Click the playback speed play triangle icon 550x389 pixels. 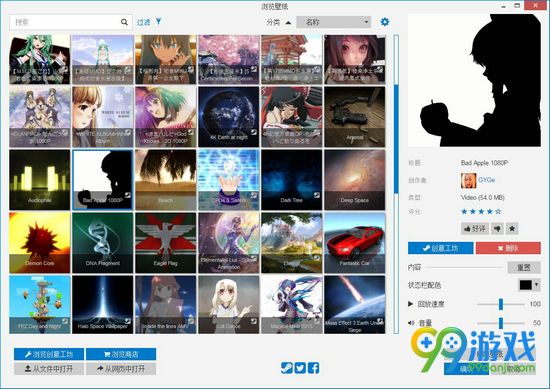pos(410,304)
